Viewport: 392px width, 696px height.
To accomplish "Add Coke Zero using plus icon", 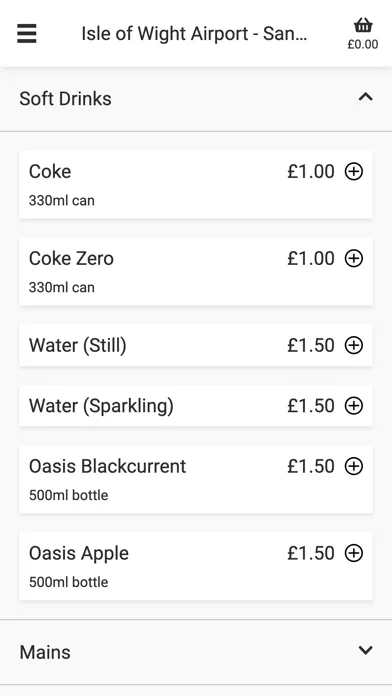I will pyautogui.click(x=354, y=258).
